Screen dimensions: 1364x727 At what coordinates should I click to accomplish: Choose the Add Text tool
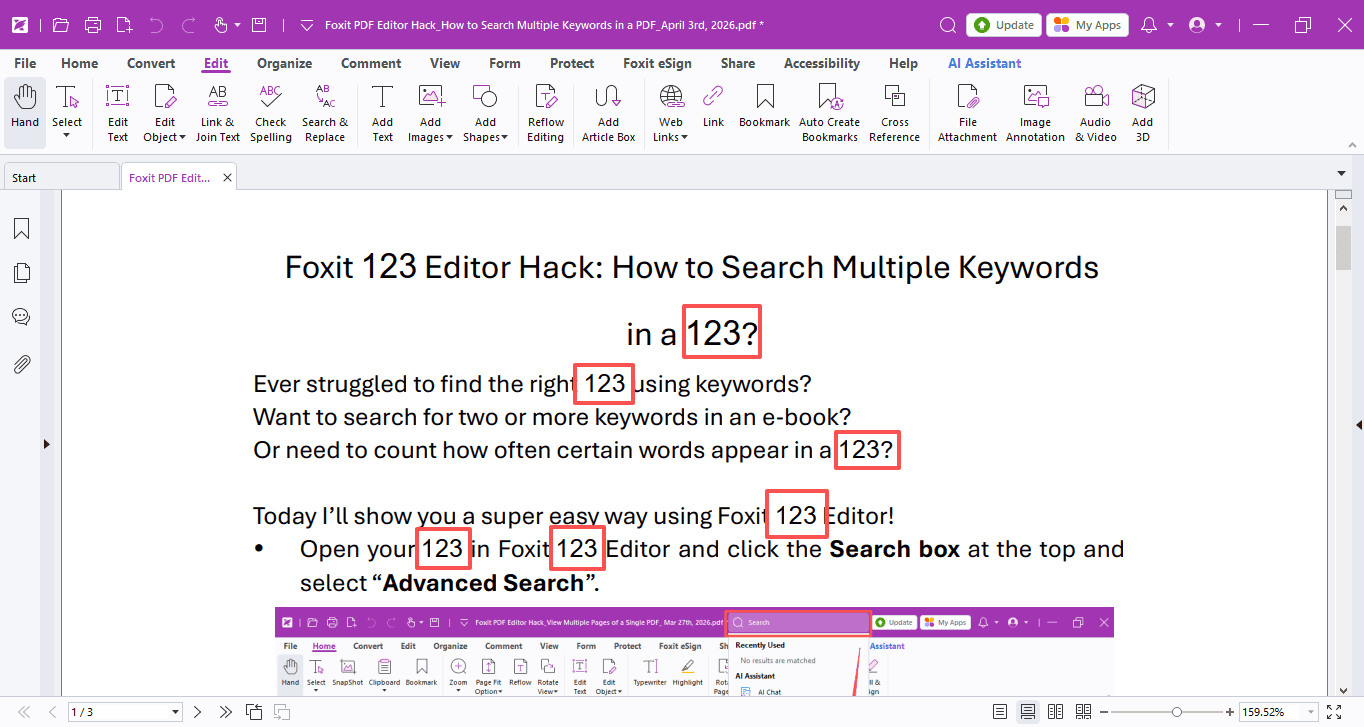point(382,113)
